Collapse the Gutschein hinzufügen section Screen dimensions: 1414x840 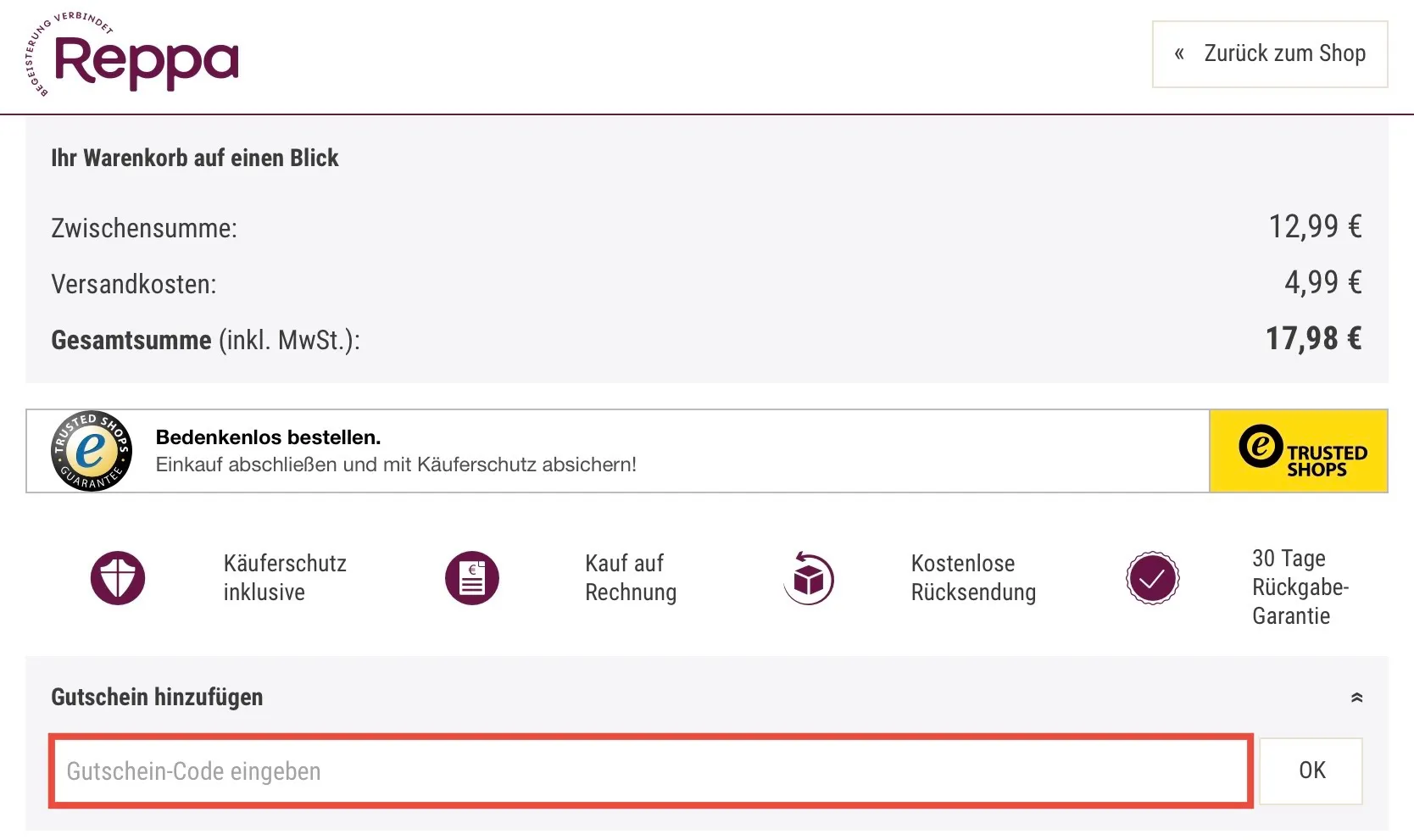click(1357, 697)
